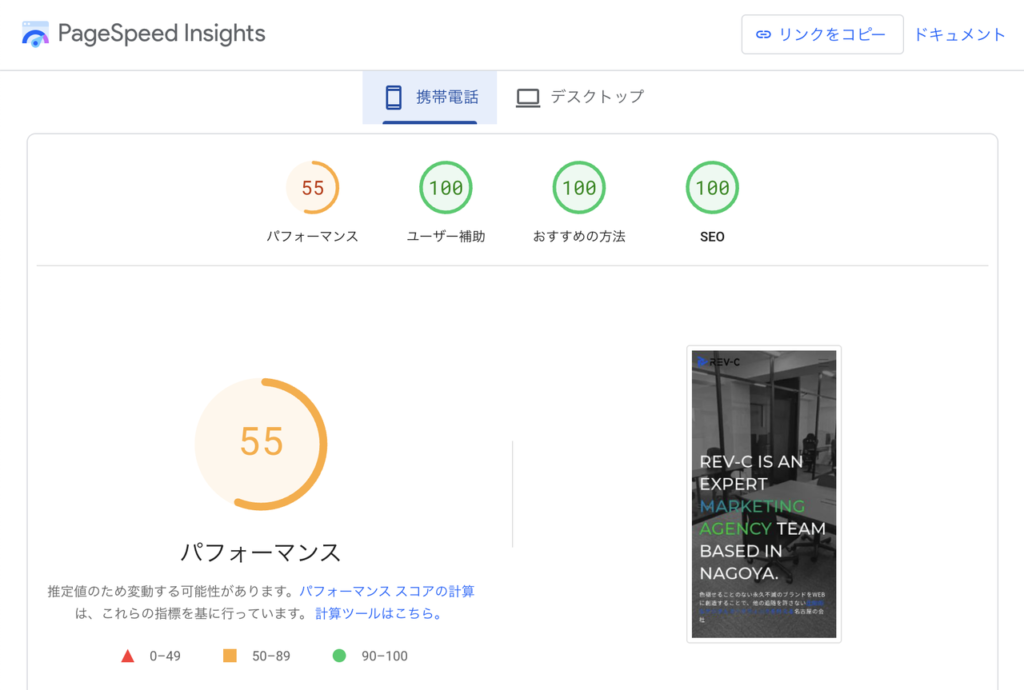Click the 55 performance score gauge at top

[x=313, y=187]
